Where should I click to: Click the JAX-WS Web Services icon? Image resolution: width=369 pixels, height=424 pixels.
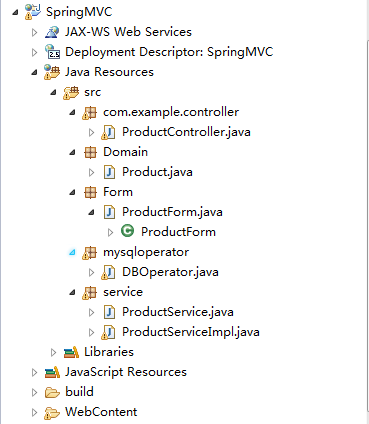pos(52,32)
